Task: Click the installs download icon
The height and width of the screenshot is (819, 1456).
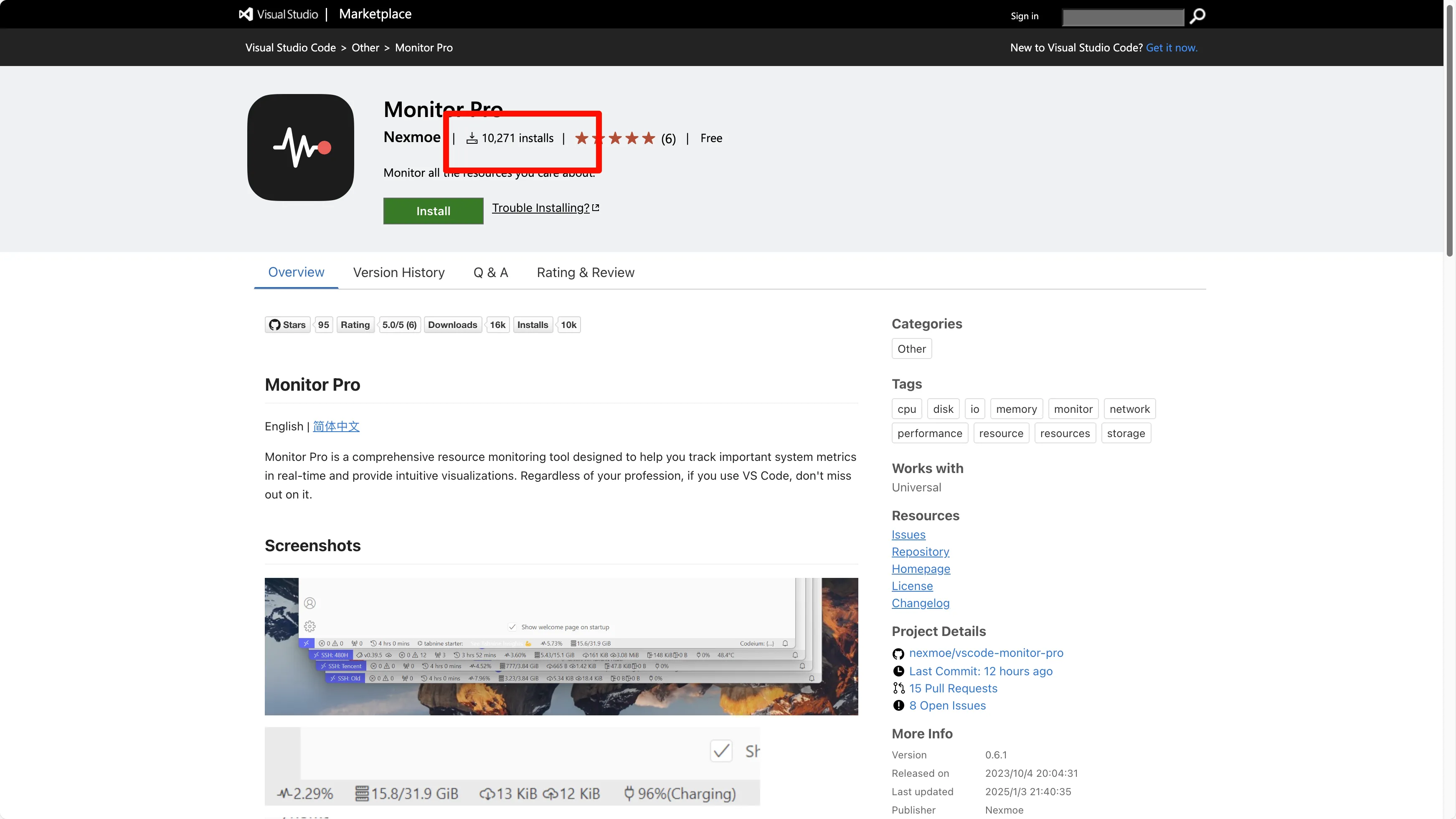Action: (472, 138)
